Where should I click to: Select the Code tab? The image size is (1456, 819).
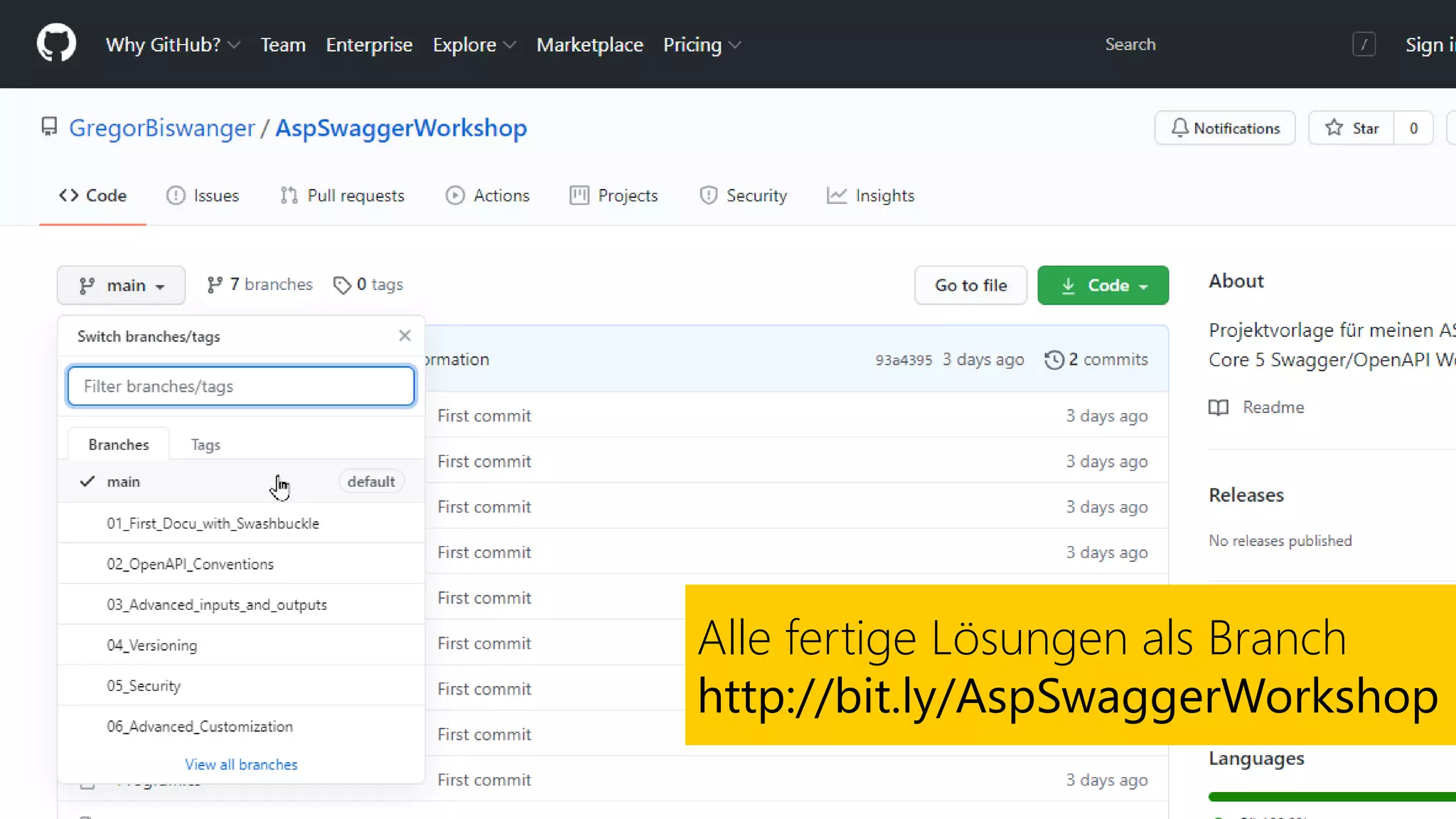[x=92, y=196]
